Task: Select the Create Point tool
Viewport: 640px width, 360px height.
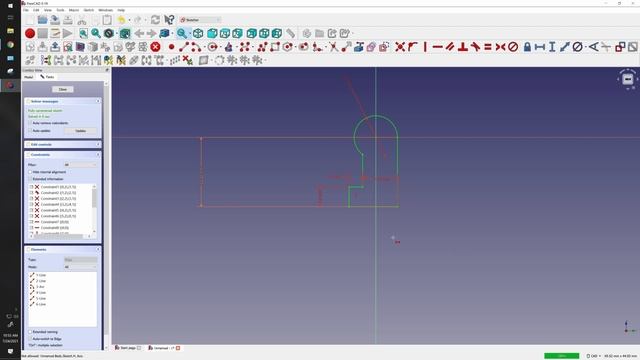Action: (x=171, y=47)
